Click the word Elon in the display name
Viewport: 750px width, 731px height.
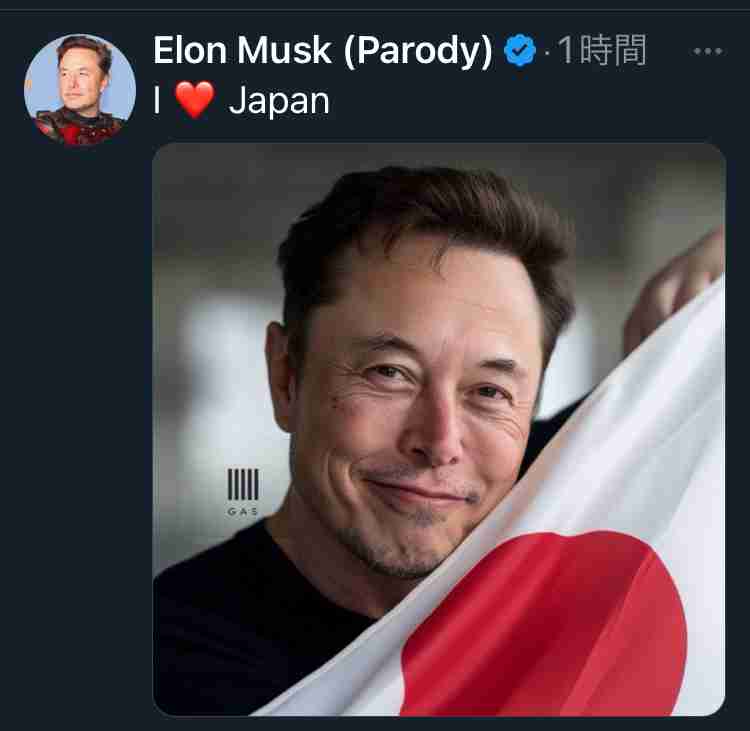tap(190, 50)
